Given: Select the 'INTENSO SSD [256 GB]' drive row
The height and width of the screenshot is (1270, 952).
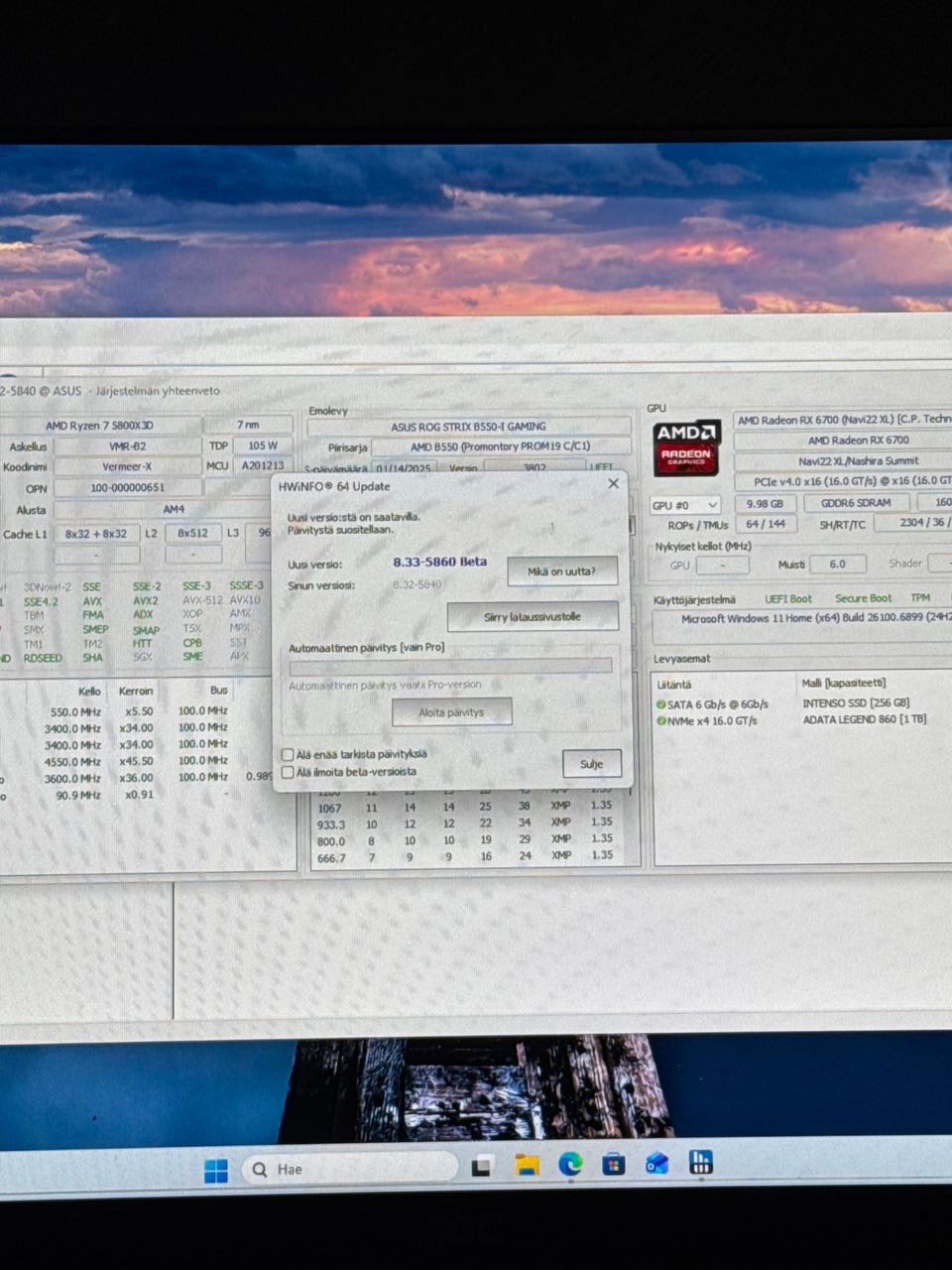Looking at the screenshot, I should (856, 703).
